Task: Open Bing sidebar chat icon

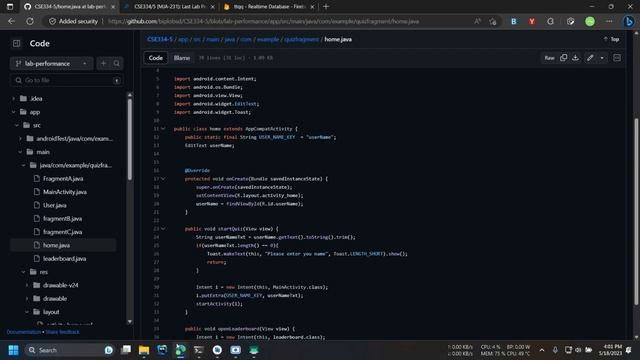Action: point(629,21)
